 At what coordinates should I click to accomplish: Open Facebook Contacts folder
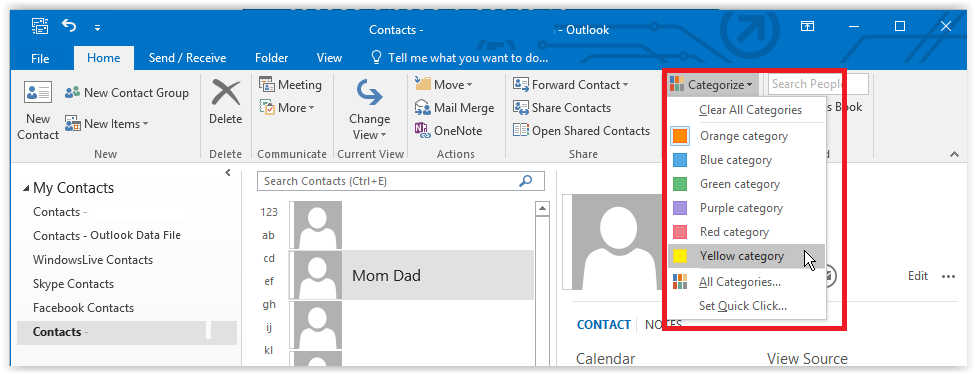[83, 307]
